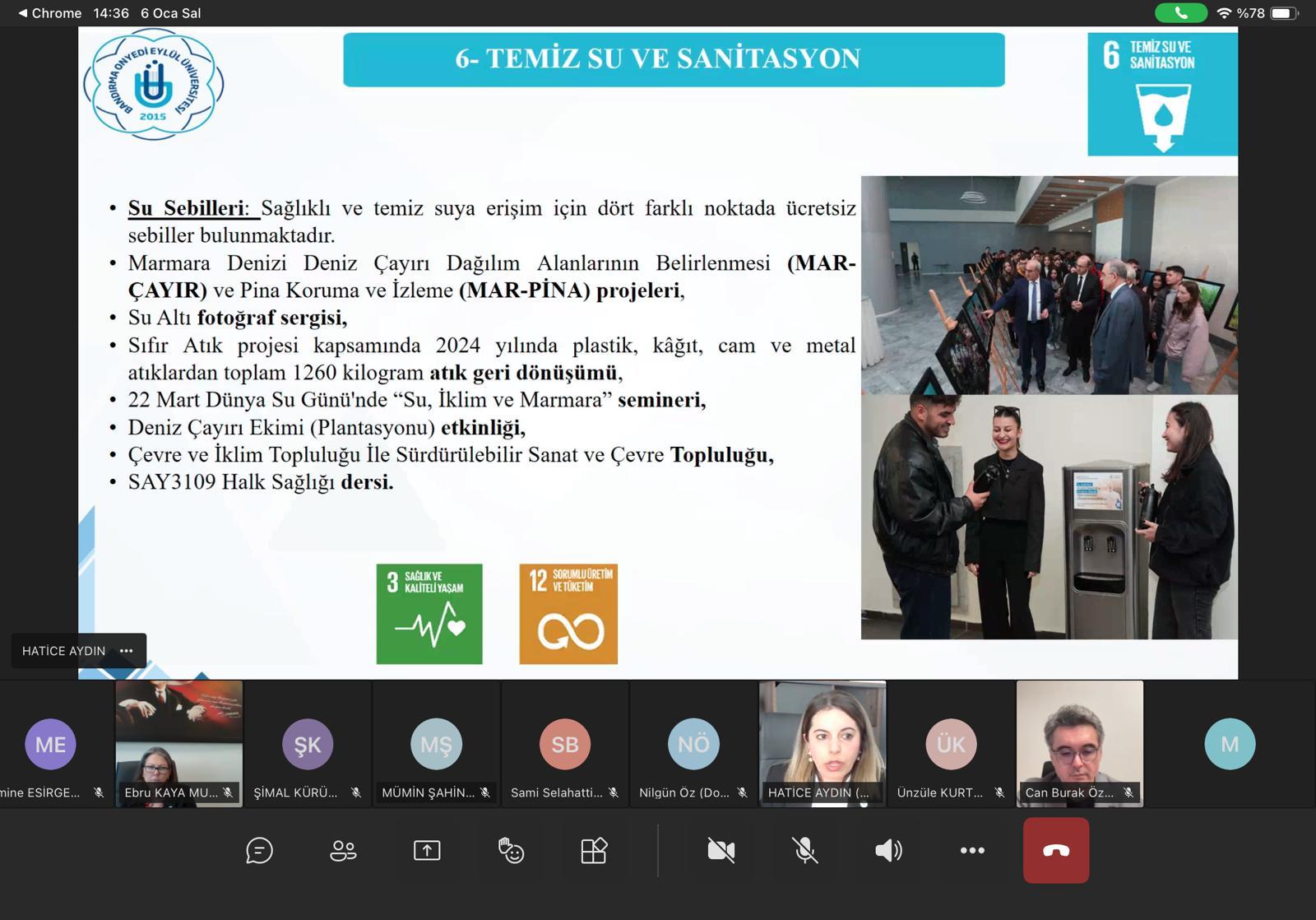The height and width of the screenshot is (920, 1316).
Task: Unmute the microphone
Action: (x=804, y=850)
